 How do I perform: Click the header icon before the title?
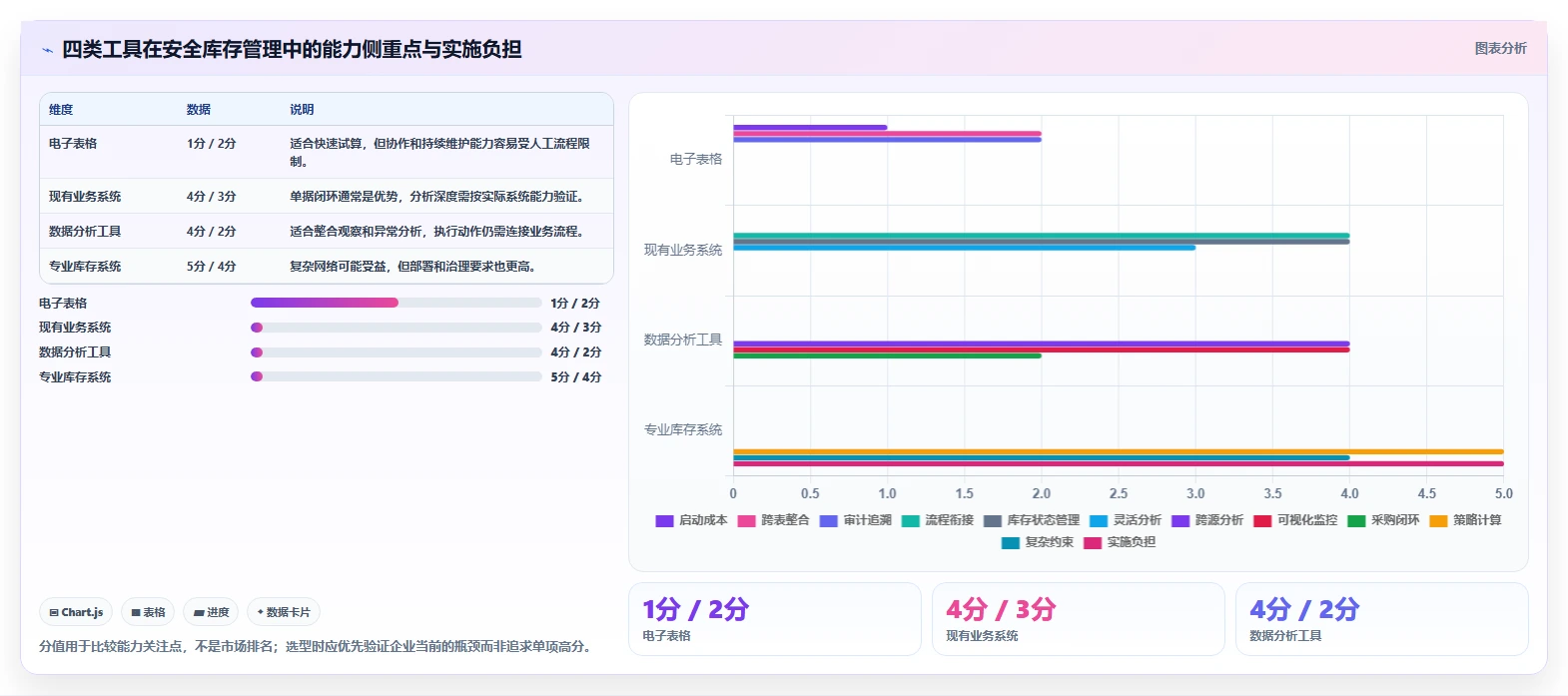tap(47, 50)
